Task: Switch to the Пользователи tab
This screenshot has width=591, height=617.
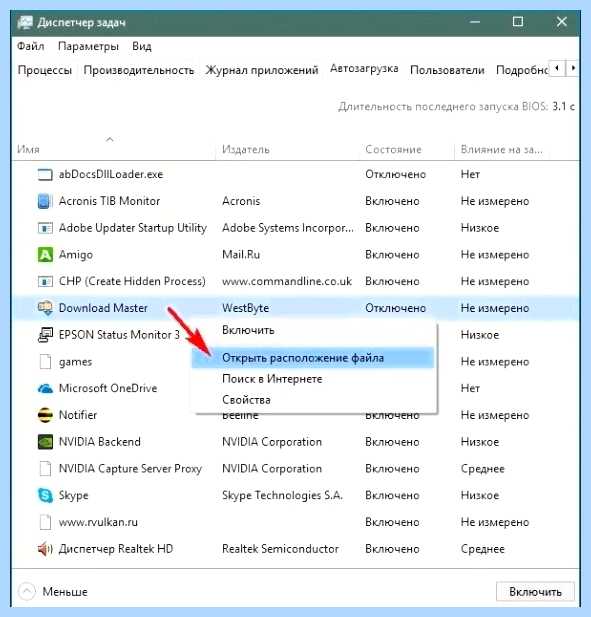Action: point(447,70)
